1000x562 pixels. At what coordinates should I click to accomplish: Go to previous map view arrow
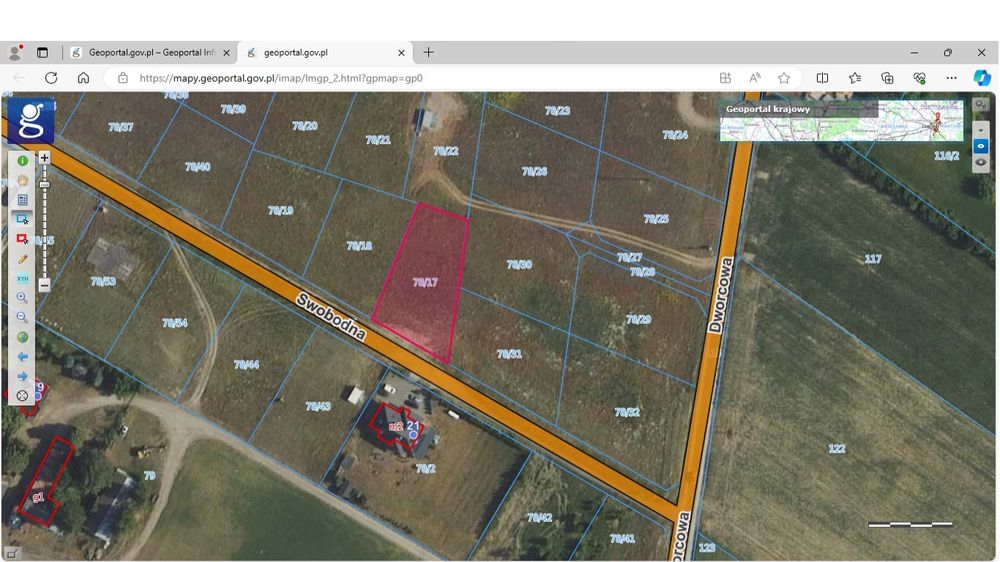pos(22,357)
